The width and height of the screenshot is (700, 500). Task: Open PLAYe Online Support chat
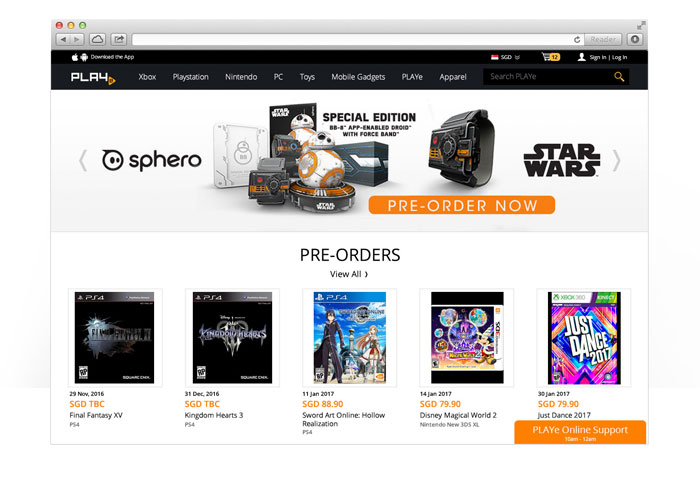pos(580,432)
